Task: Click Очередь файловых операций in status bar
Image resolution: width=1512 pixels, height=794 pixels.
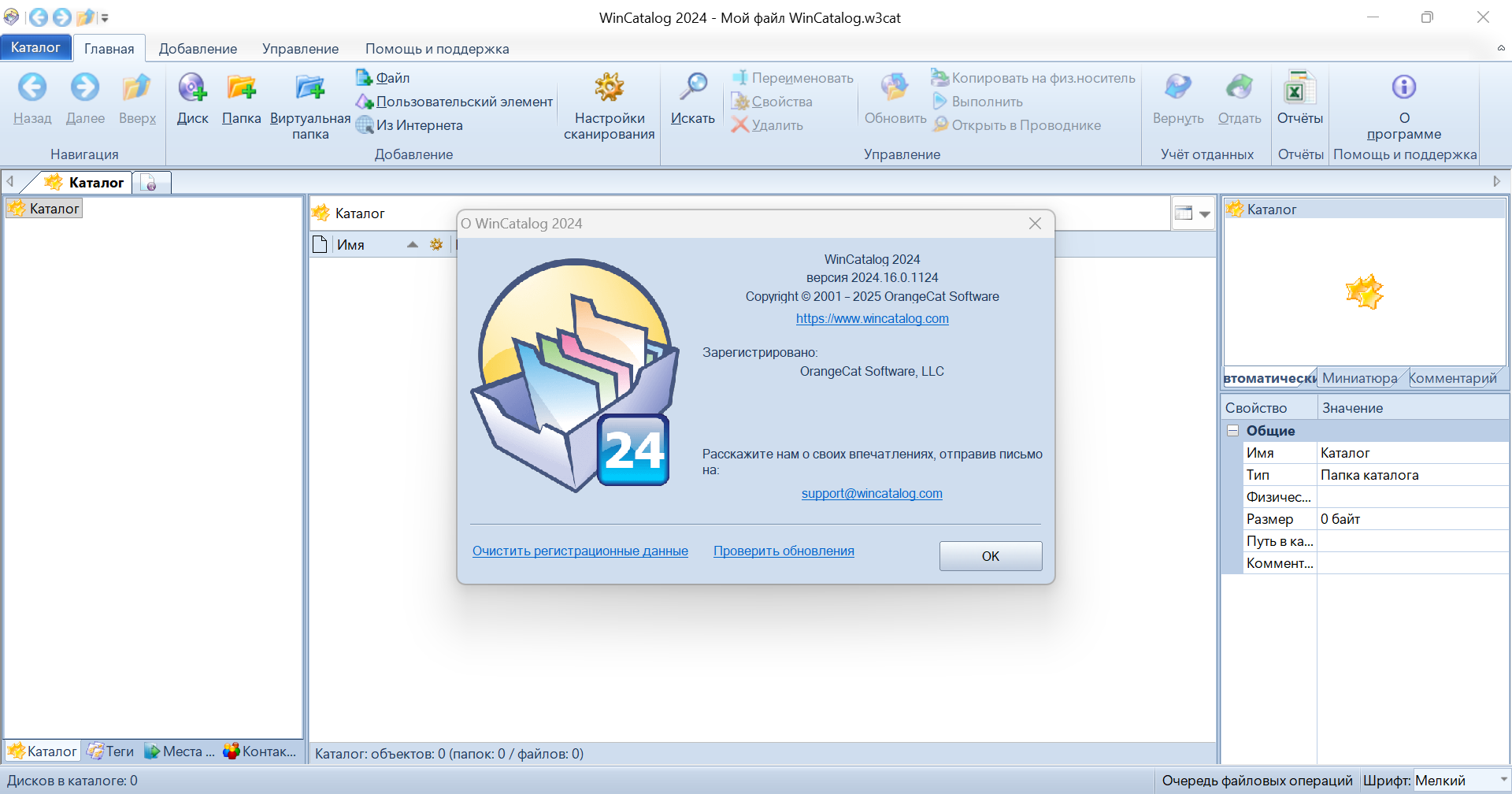Action: (1257, 781)
